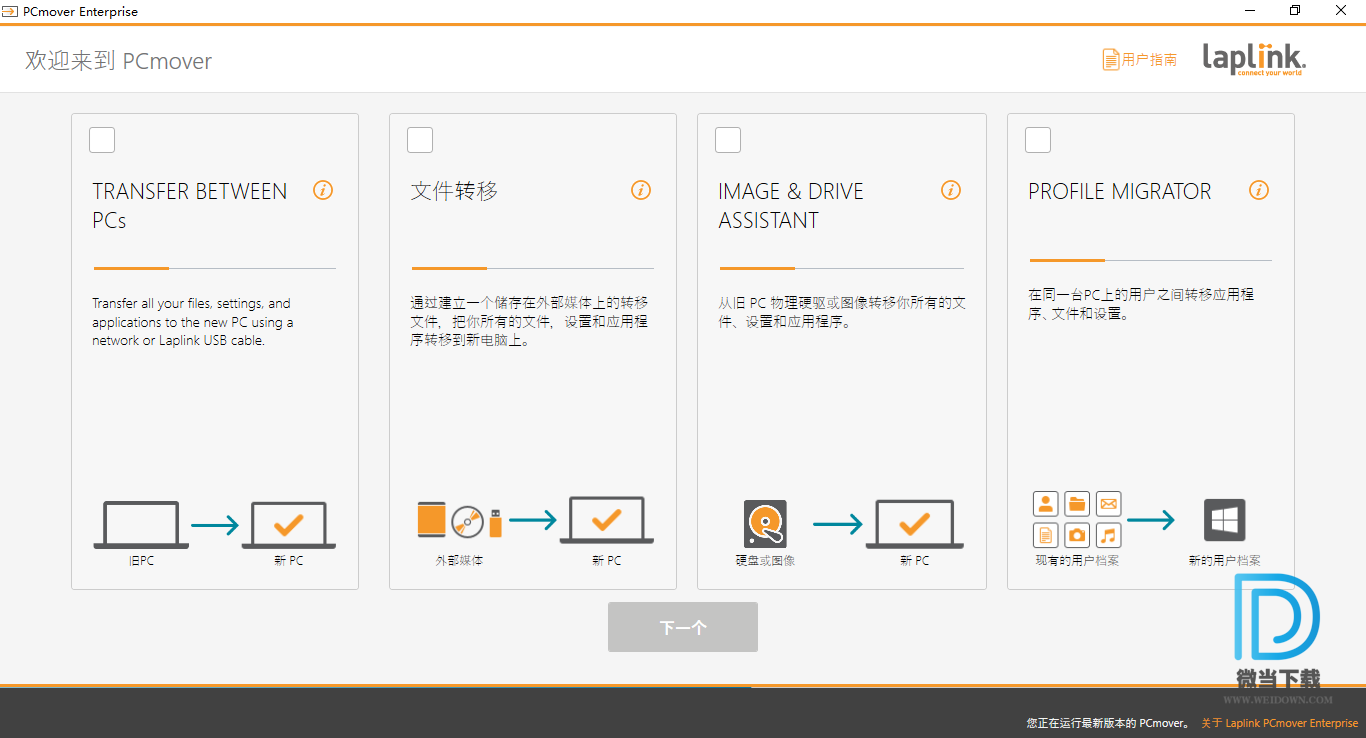Click the document profile icon
1366x738 pixels.
click(1046, 534)
